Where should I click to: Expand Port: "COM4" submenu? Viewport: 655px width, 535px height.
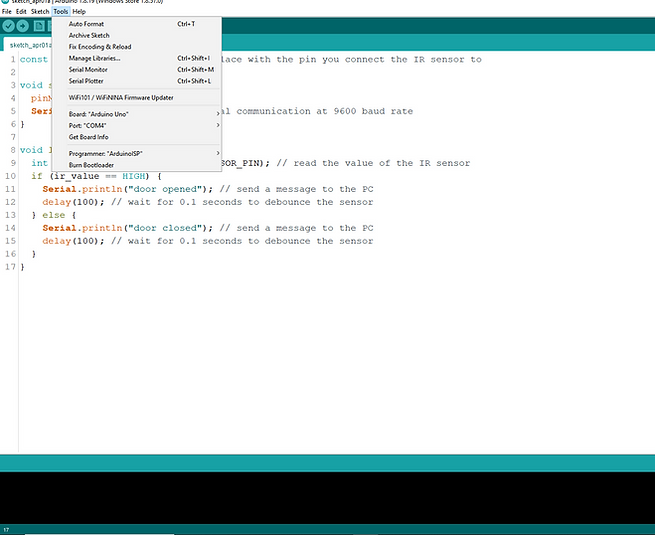137,125
